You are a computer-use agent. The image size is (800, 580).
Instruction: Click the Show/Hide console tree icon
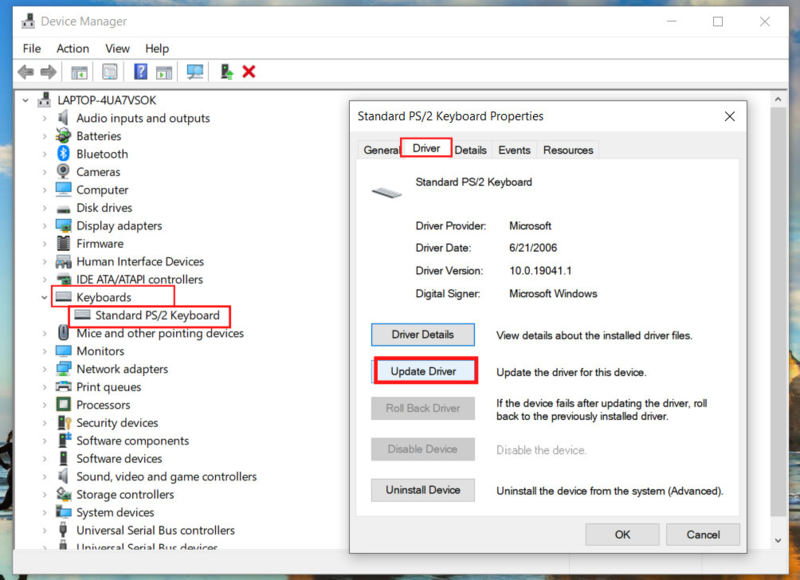(79, 72)
